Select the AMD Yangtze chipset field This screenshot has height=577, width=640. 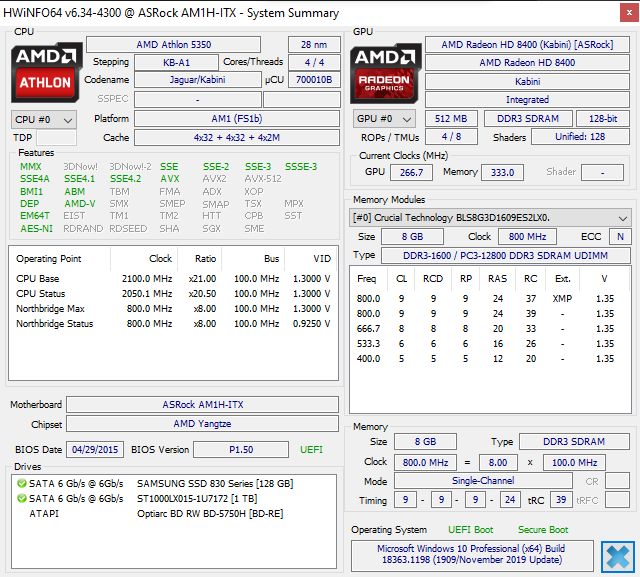202,424
